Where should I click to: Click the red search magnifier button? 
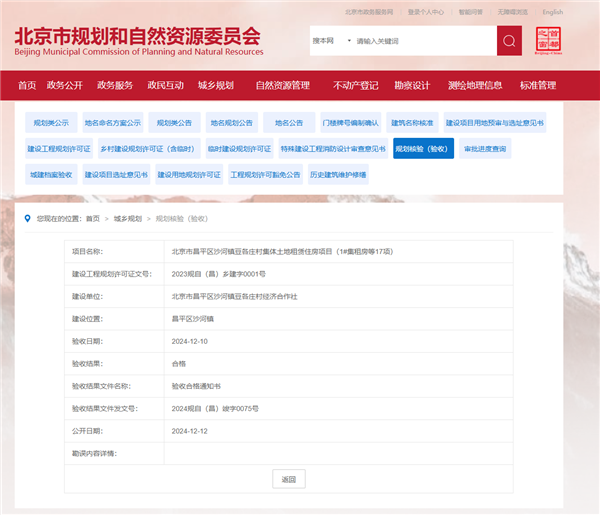509,41
